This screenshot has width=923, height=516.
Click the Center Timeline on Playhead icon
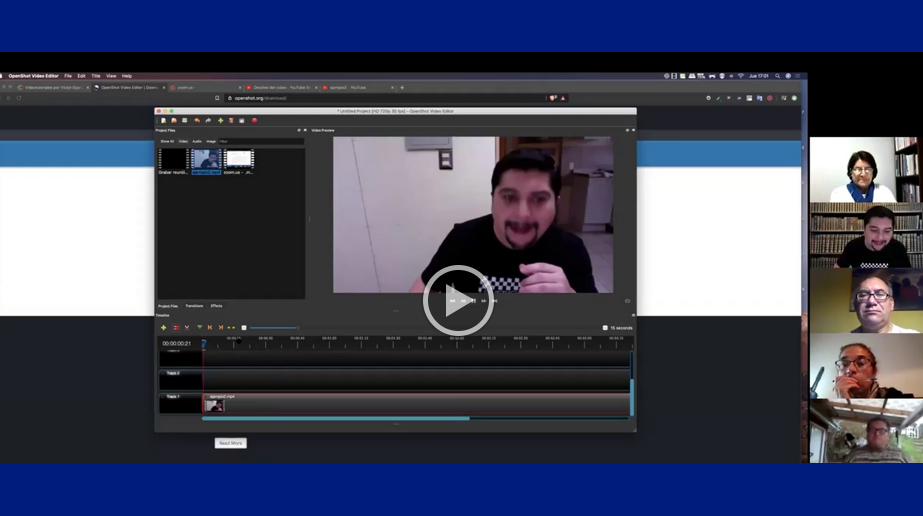(231, 328)
